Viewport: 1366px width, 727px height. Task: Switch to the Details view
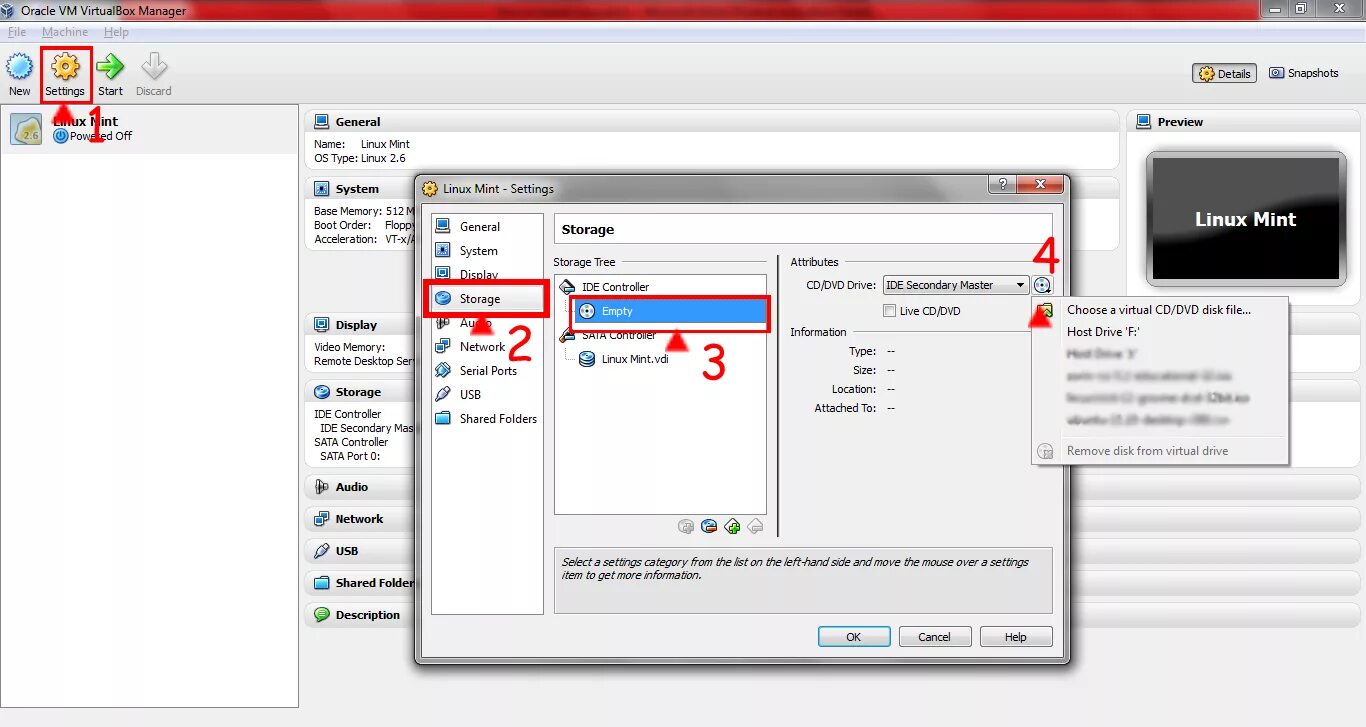1224,73
